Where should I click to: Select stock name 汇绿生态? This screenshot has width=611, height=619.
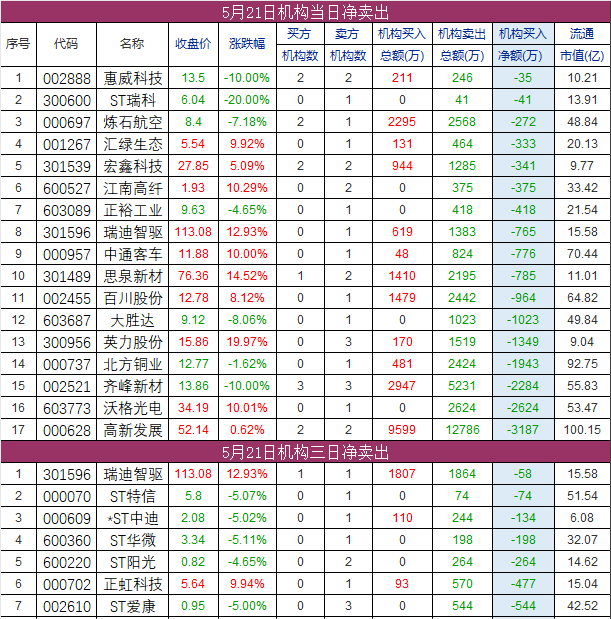coord(133,144)
